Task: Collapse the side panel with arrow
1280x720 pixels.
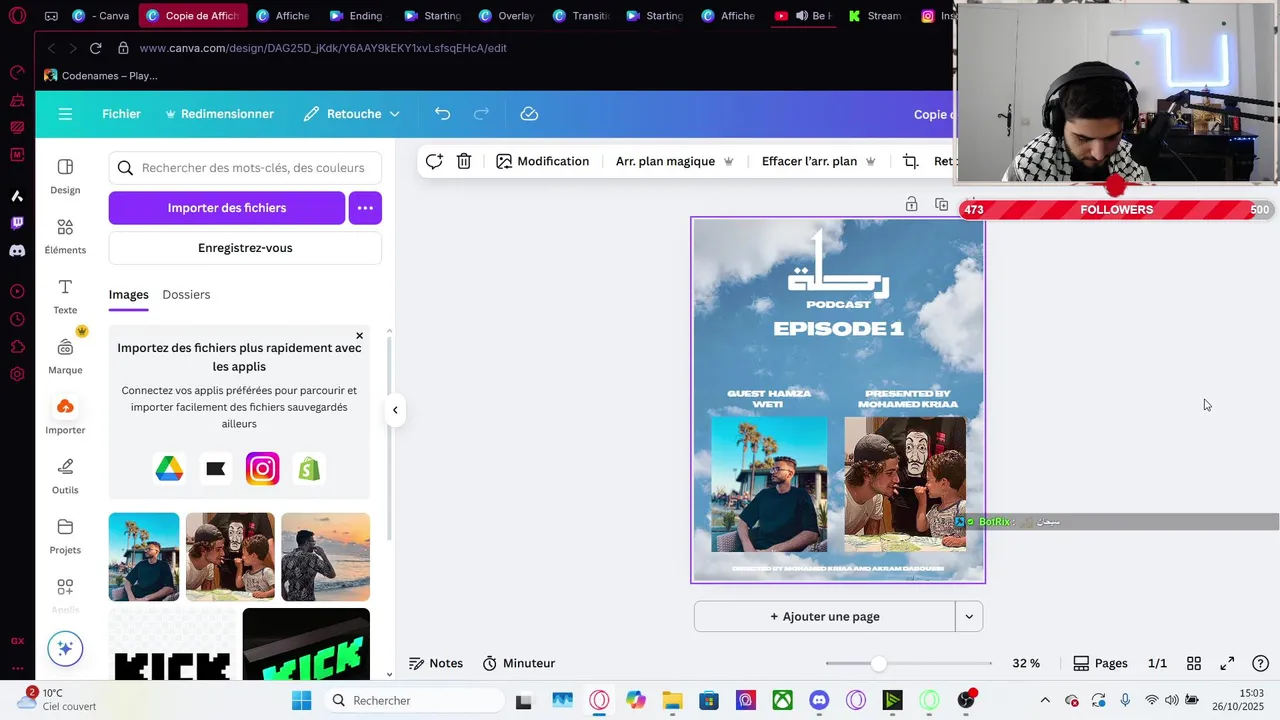Action: pyautogui.click(x=395, y=410)
